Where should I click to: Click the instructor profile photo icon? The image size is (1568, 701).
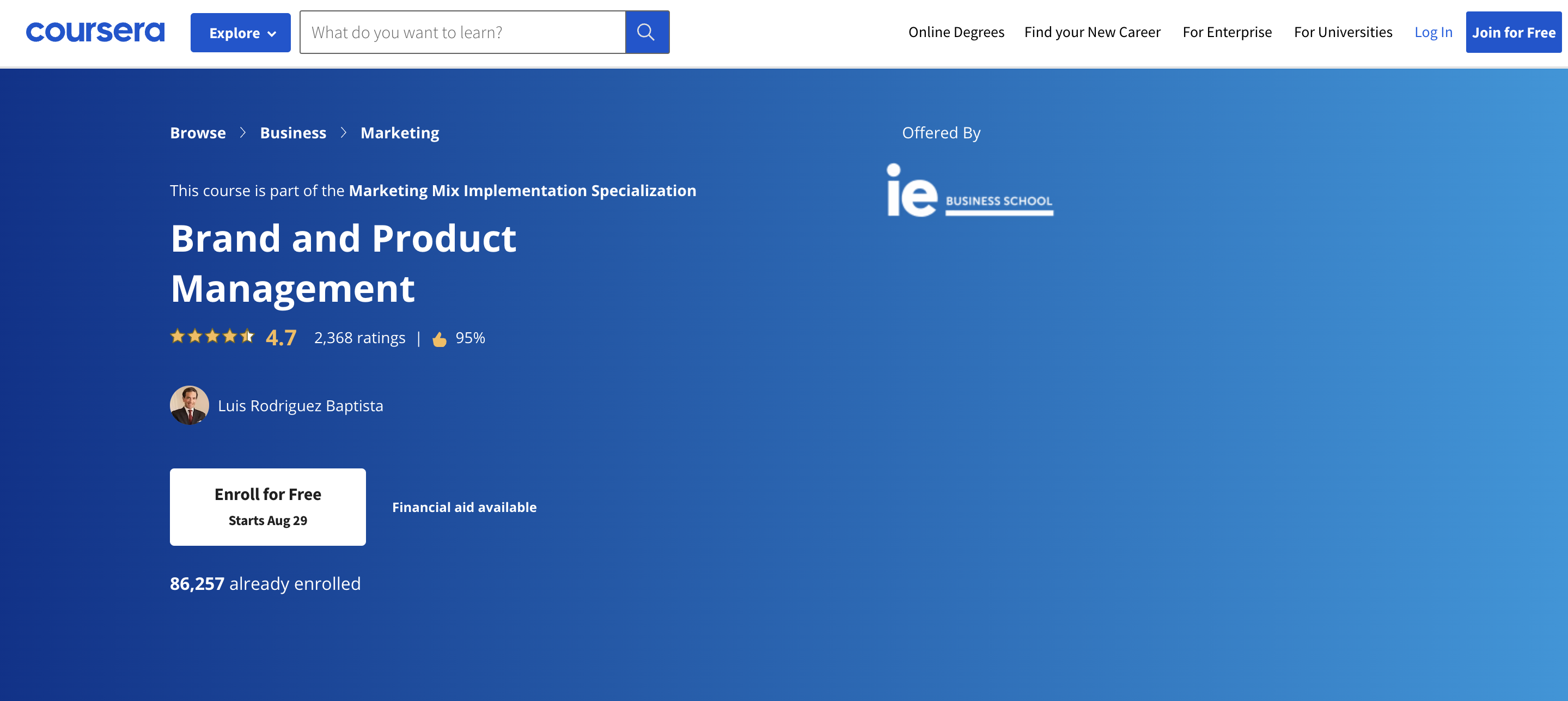coord(189,405)
